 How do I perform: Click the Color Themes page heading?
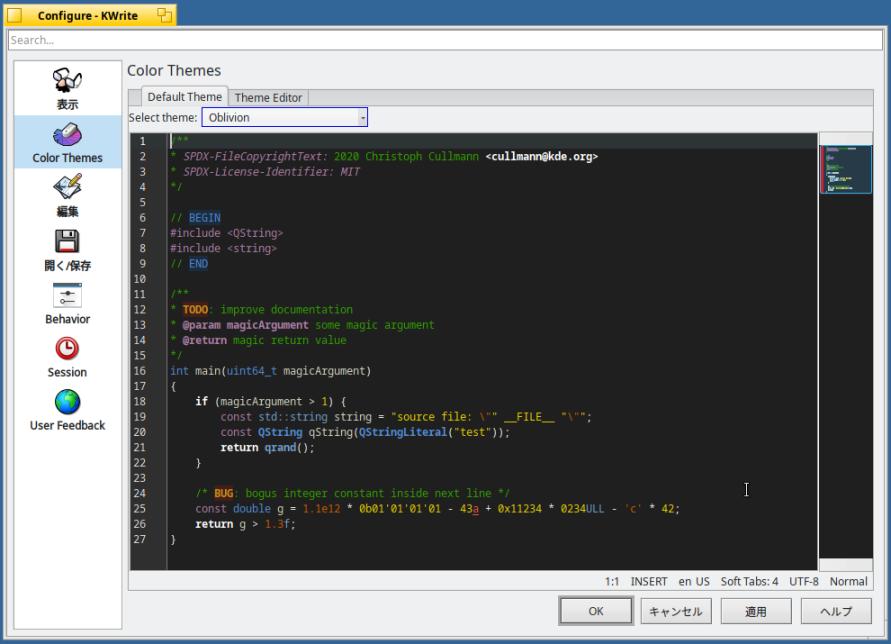coord(174,70)
